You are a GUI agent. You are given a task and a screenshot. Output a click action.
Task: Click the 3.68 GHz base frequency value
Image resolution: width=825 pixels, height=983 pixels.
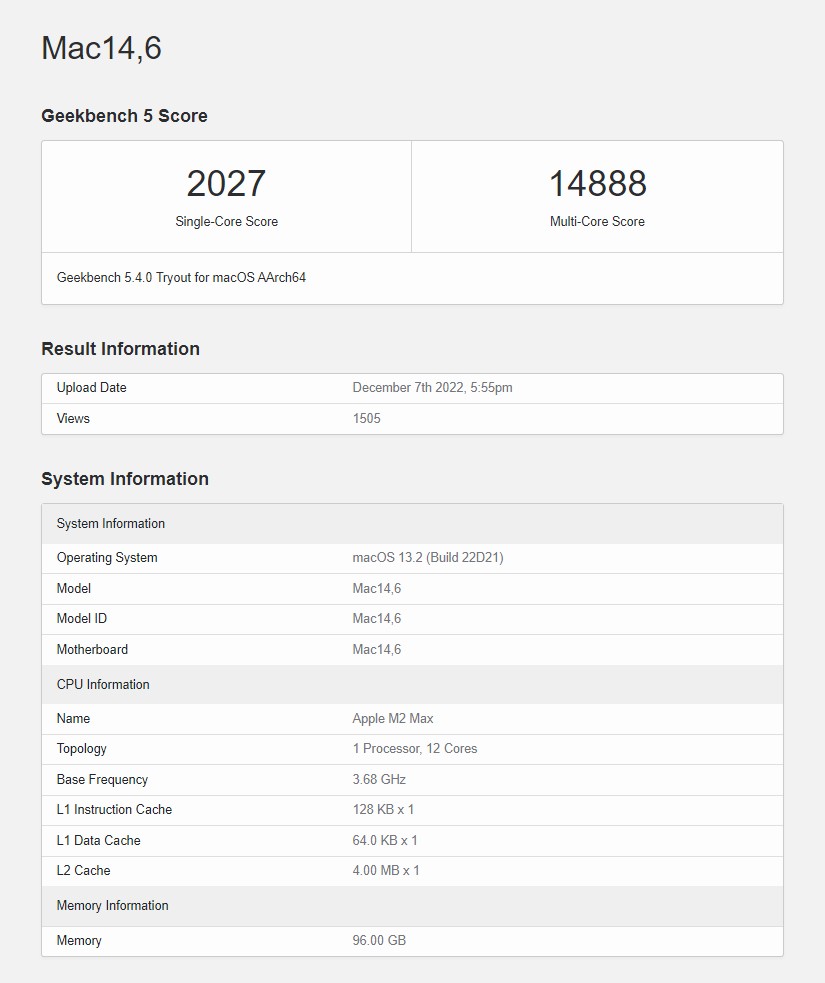click(379, 780)
